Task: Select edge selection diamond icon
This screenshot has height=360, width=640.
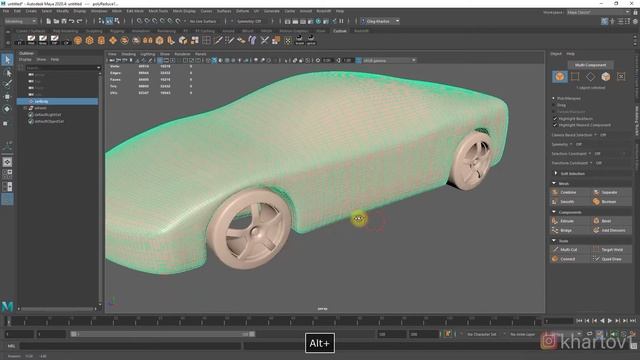Action: point(590,76)
